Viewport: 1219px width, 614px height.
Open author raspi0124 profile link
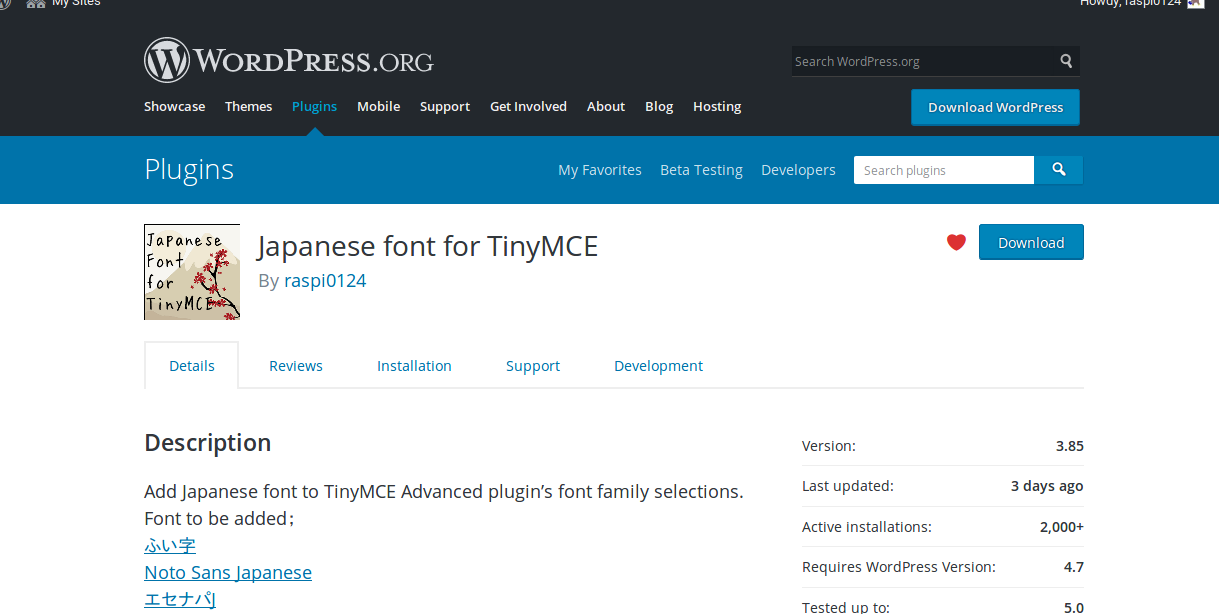tap(325, 280)
